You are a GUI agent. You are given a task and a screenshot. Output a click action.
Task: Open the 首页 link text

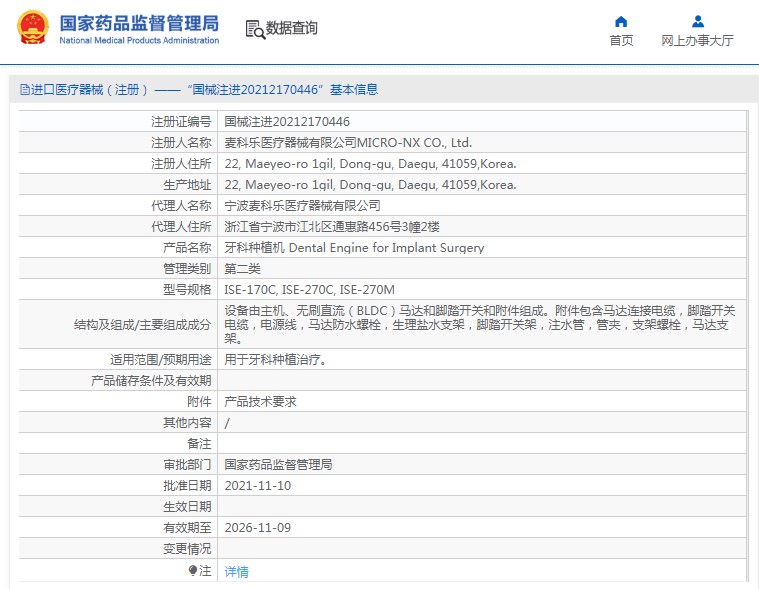[621, 40]
